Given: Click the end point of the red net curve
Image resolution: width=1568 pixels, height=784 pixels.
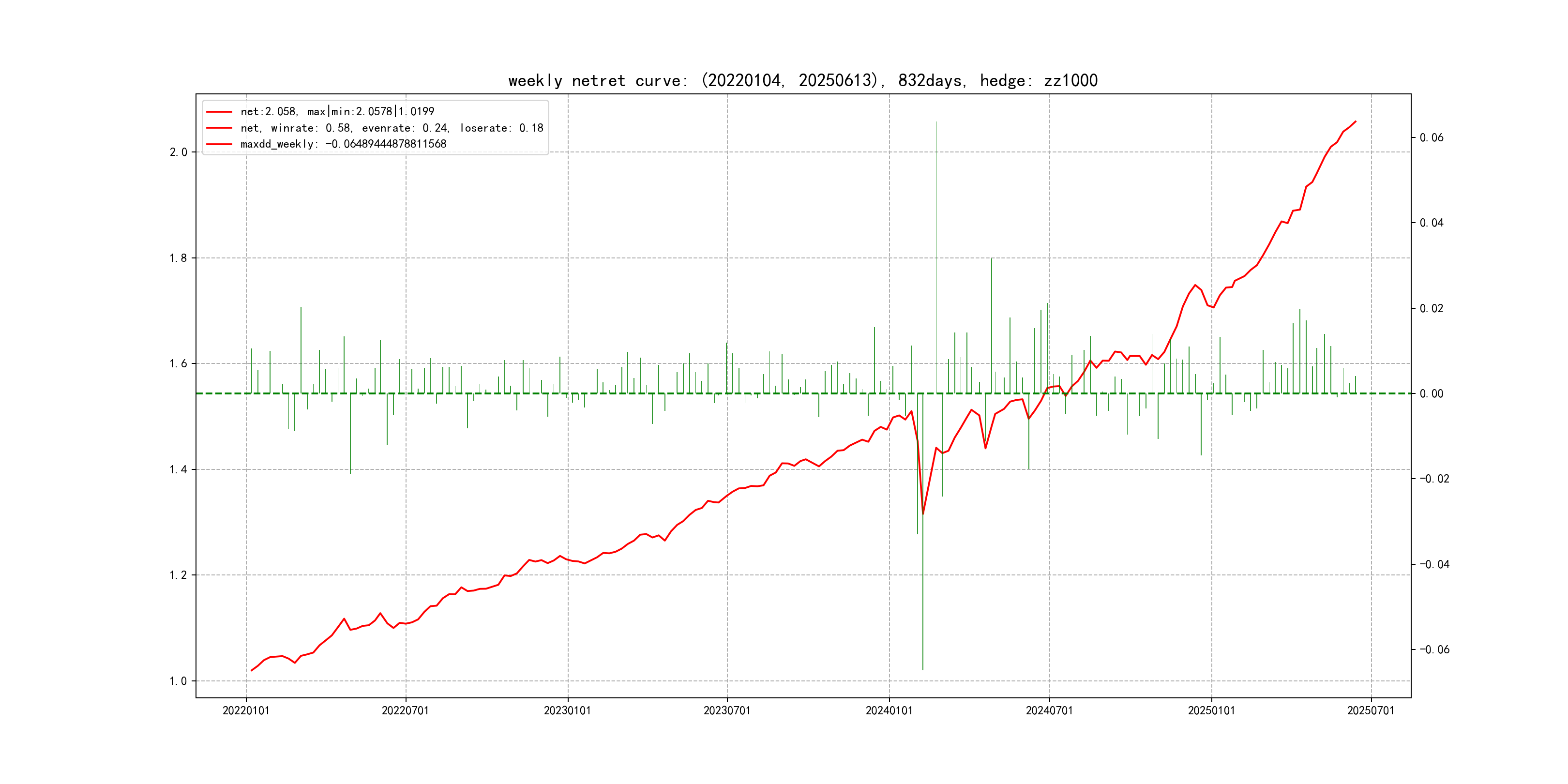Looking at the screenshot, I should pyautogui.click(x=1356, y=122).
